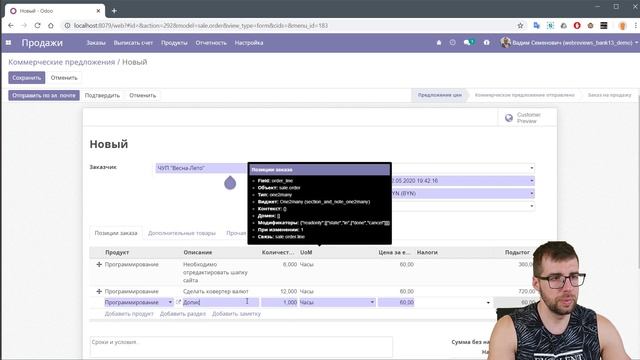Click the Сроки и условия text area
Viewport: 640px width, 360px height.
pyautogui.click(x=241, y=347)
